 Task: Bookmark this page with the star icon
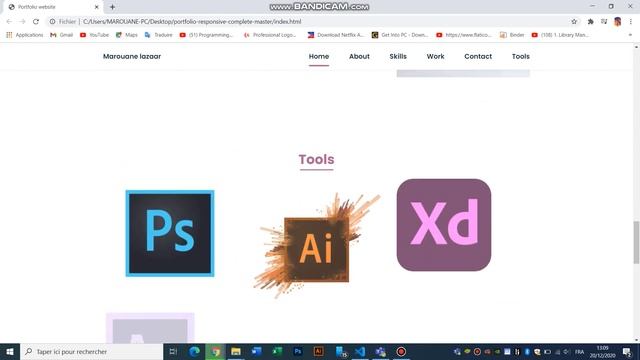click(x=574, y=22)
